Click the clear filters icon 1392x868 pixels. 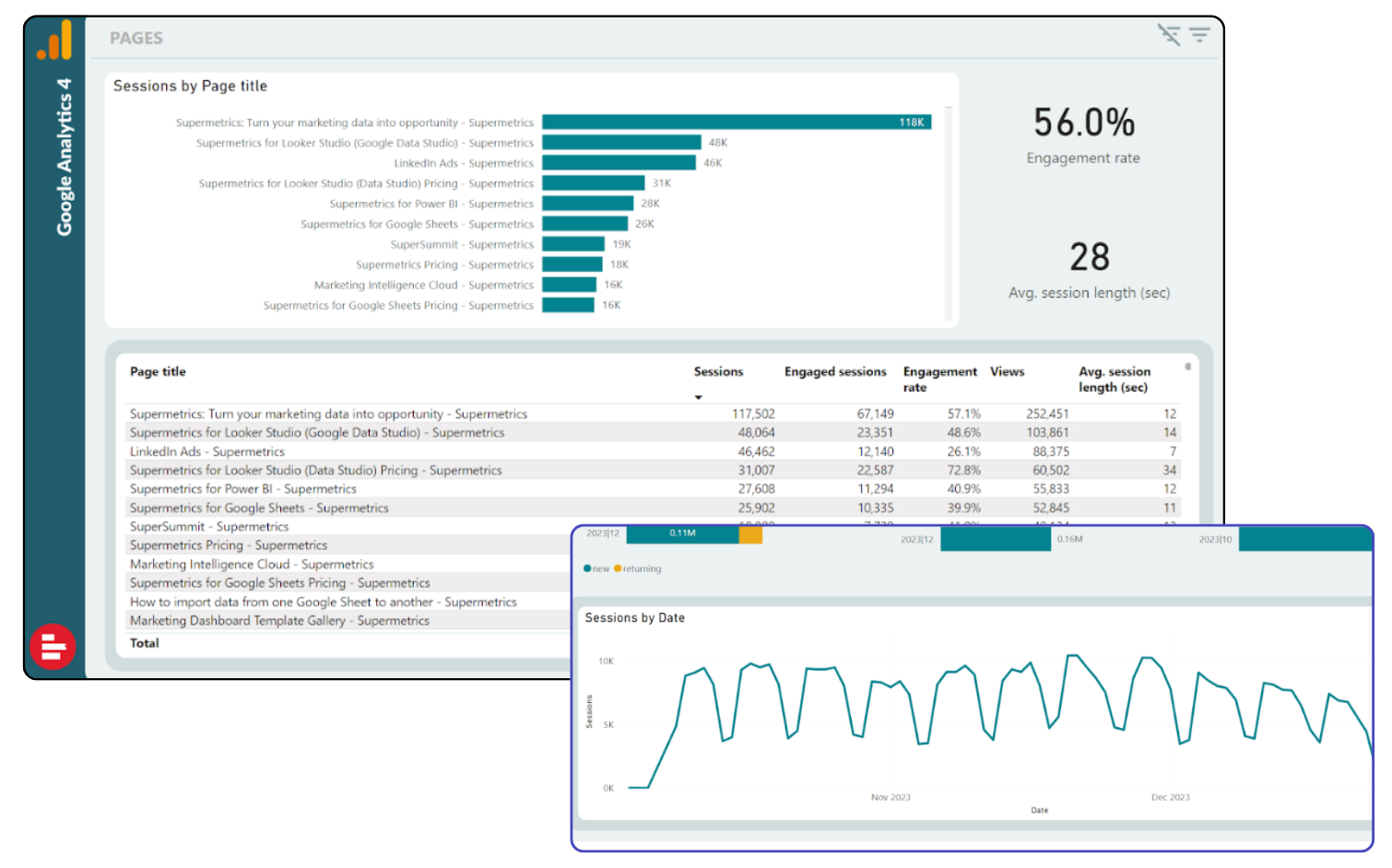click(1168, 35)
